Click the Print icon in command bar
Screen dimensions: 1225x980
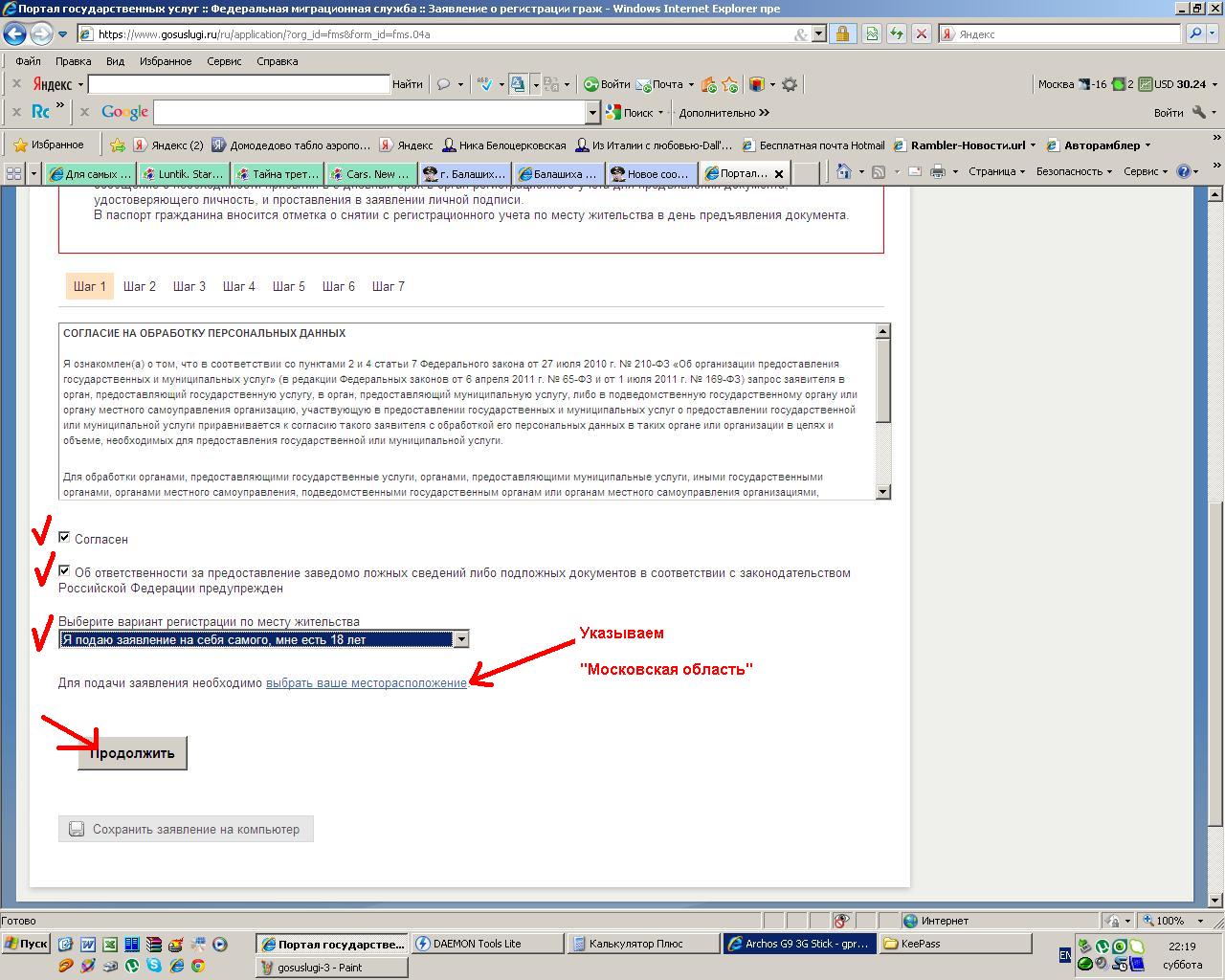[x=938, y=172]
